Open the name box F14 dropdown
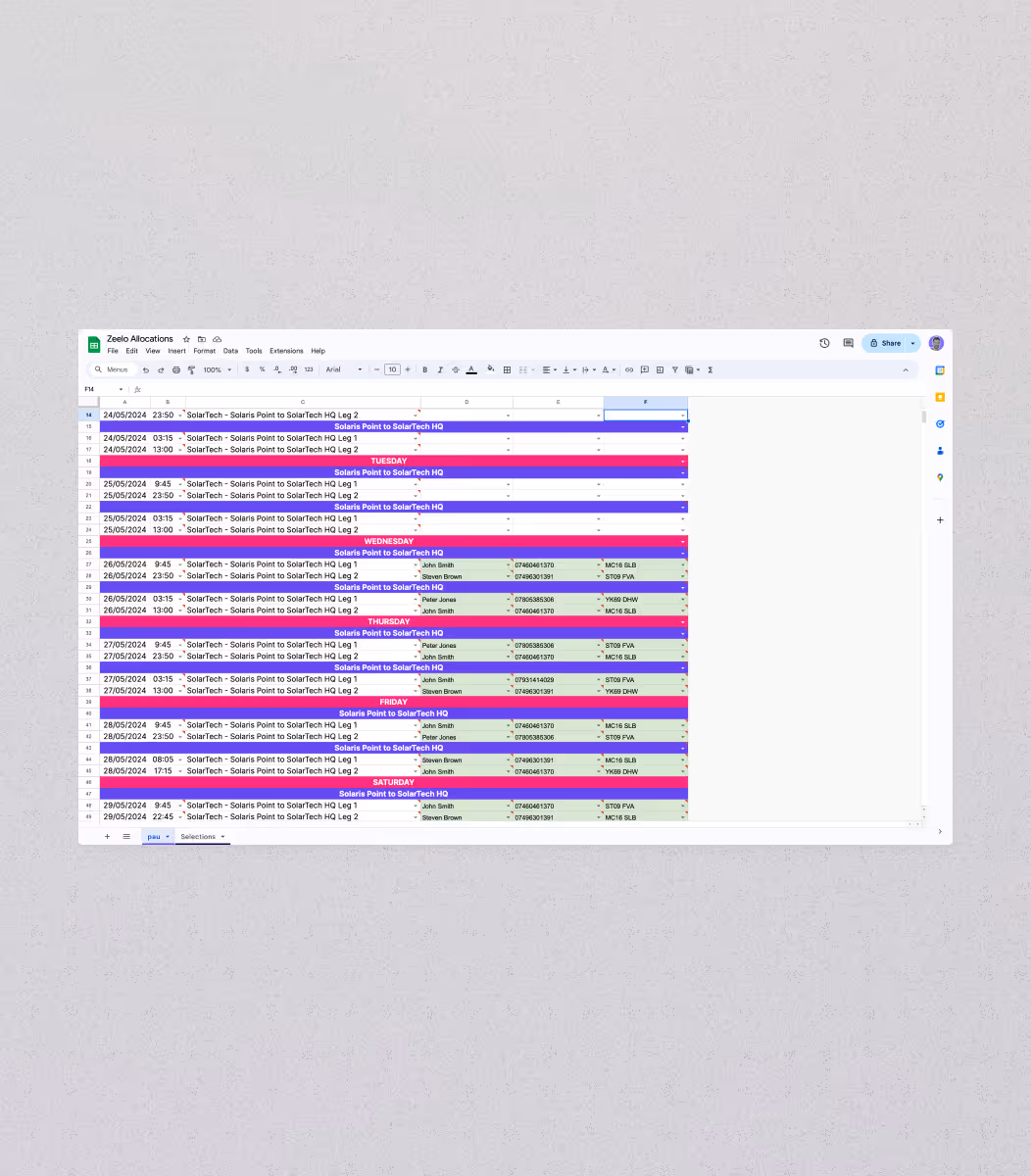The height and width of the screenshot is (1176, 1031). pos(122,389)
